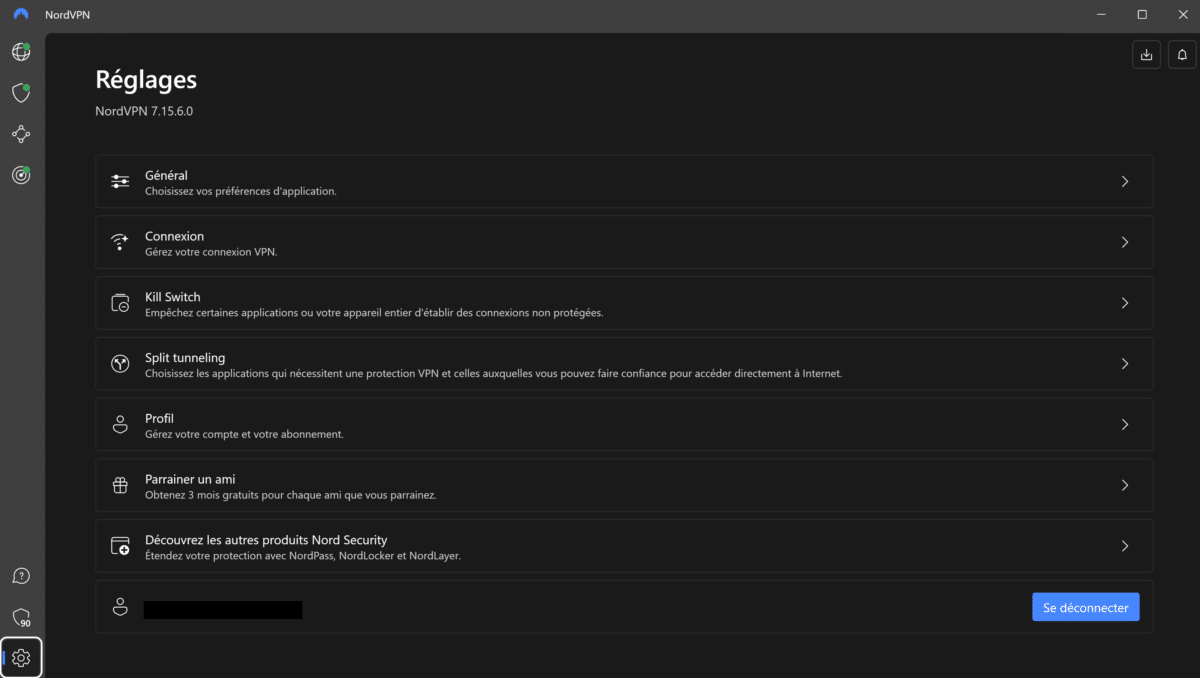
Task: Open the Connexion settings section
Action: coord(624,242)
